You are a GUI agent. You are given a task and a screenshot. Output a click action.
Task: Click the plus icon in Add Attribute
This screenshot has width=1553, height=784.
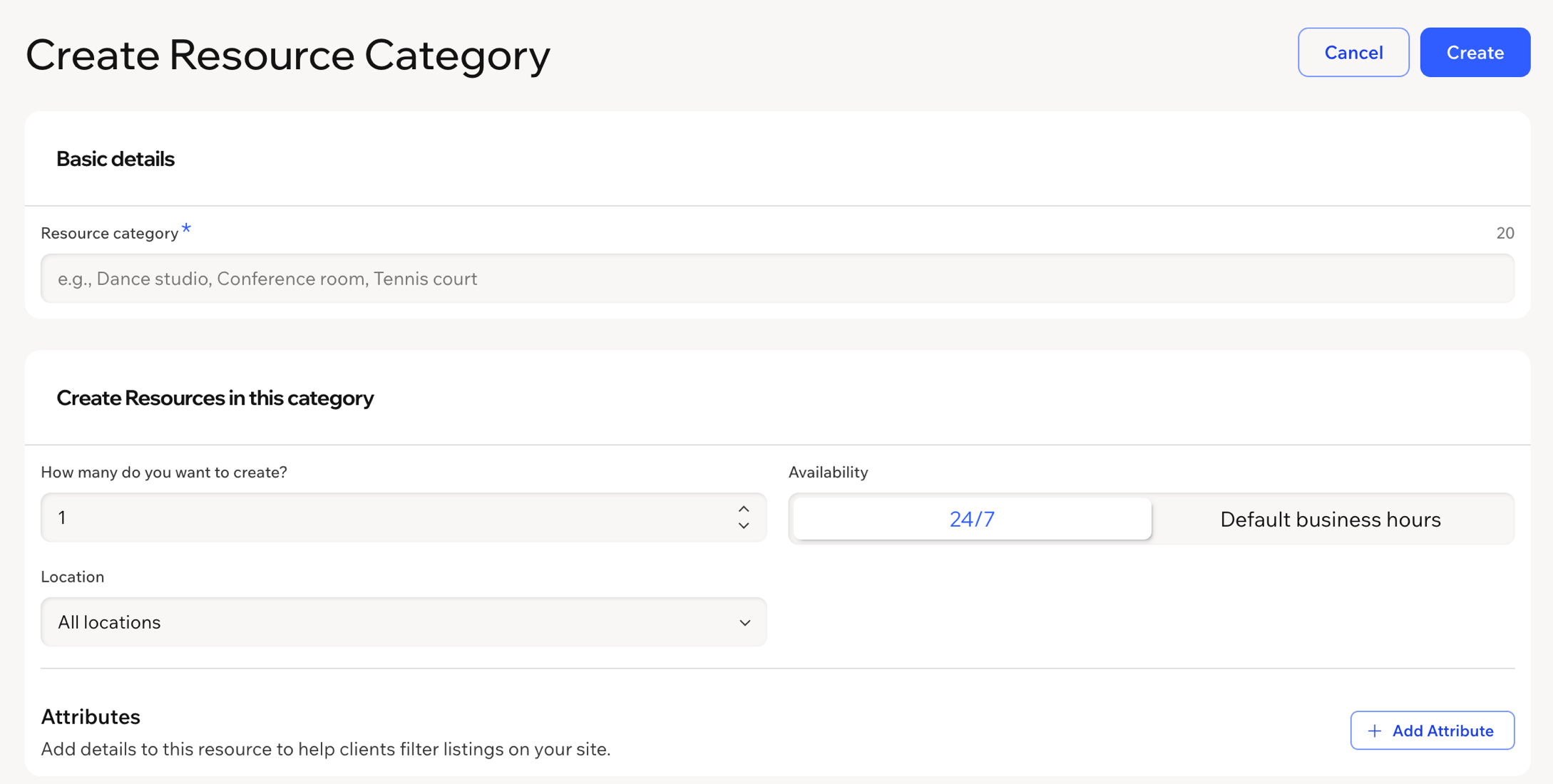(x=1374, y=731)
